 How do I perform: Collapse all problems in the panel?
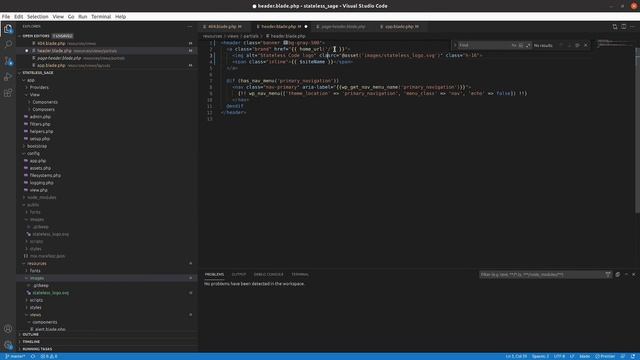tap(618, 275)
